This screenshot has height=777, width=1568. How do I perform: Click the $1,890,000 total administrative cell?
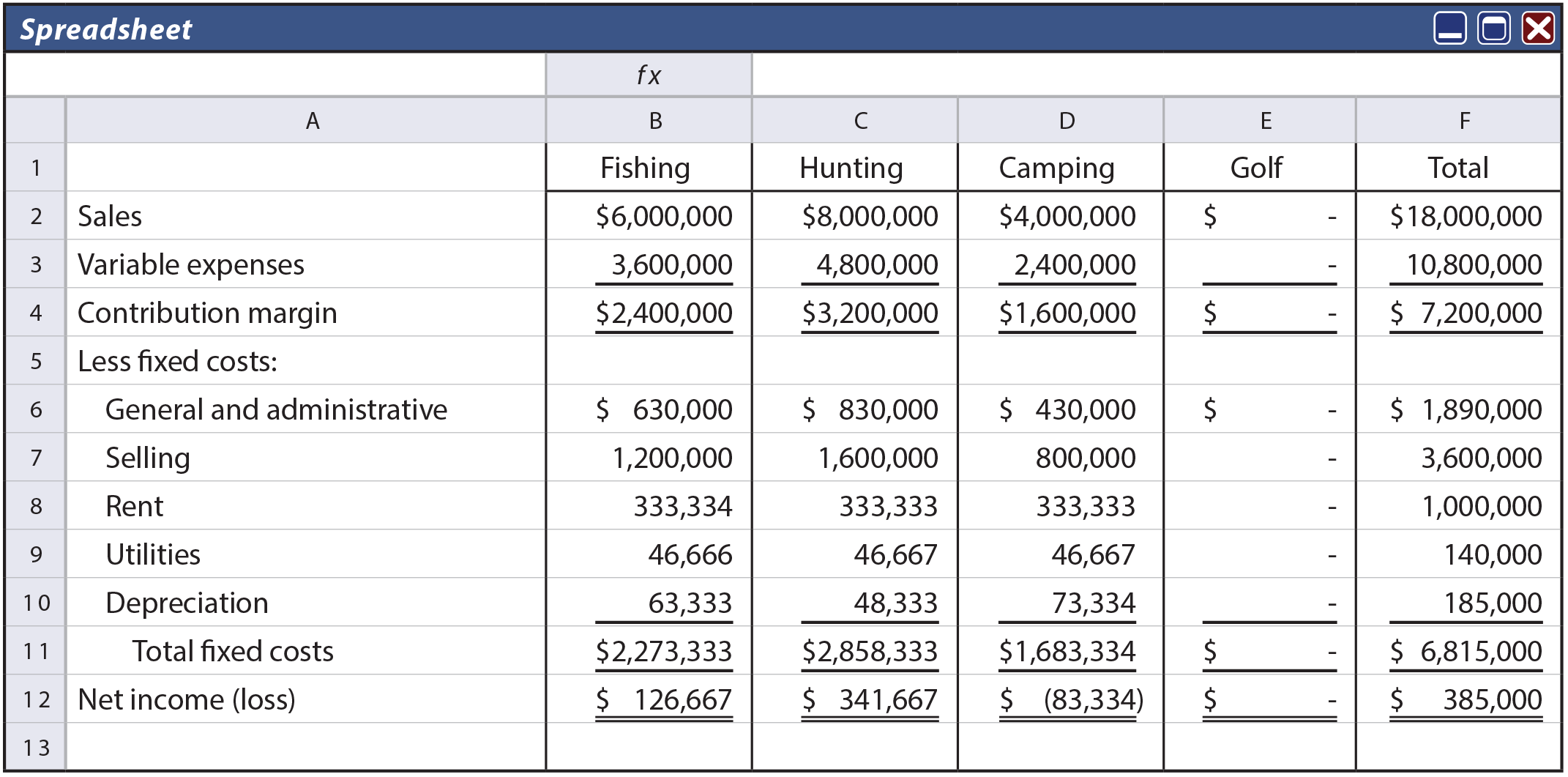pyautogui.click(x=1458, y=409)
